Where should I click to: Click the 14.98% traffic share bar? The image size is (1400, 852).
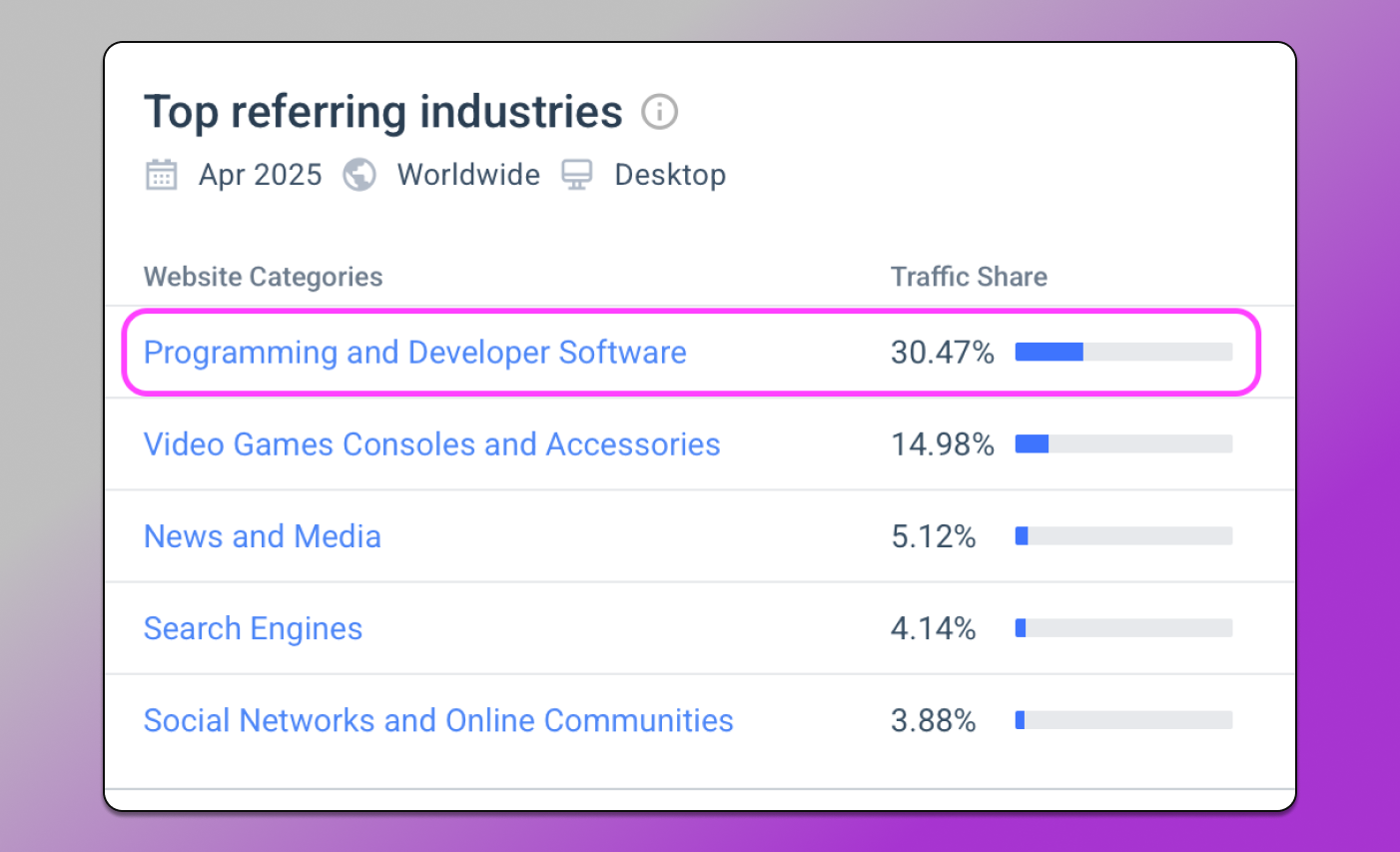click(x=1123, y=443)
